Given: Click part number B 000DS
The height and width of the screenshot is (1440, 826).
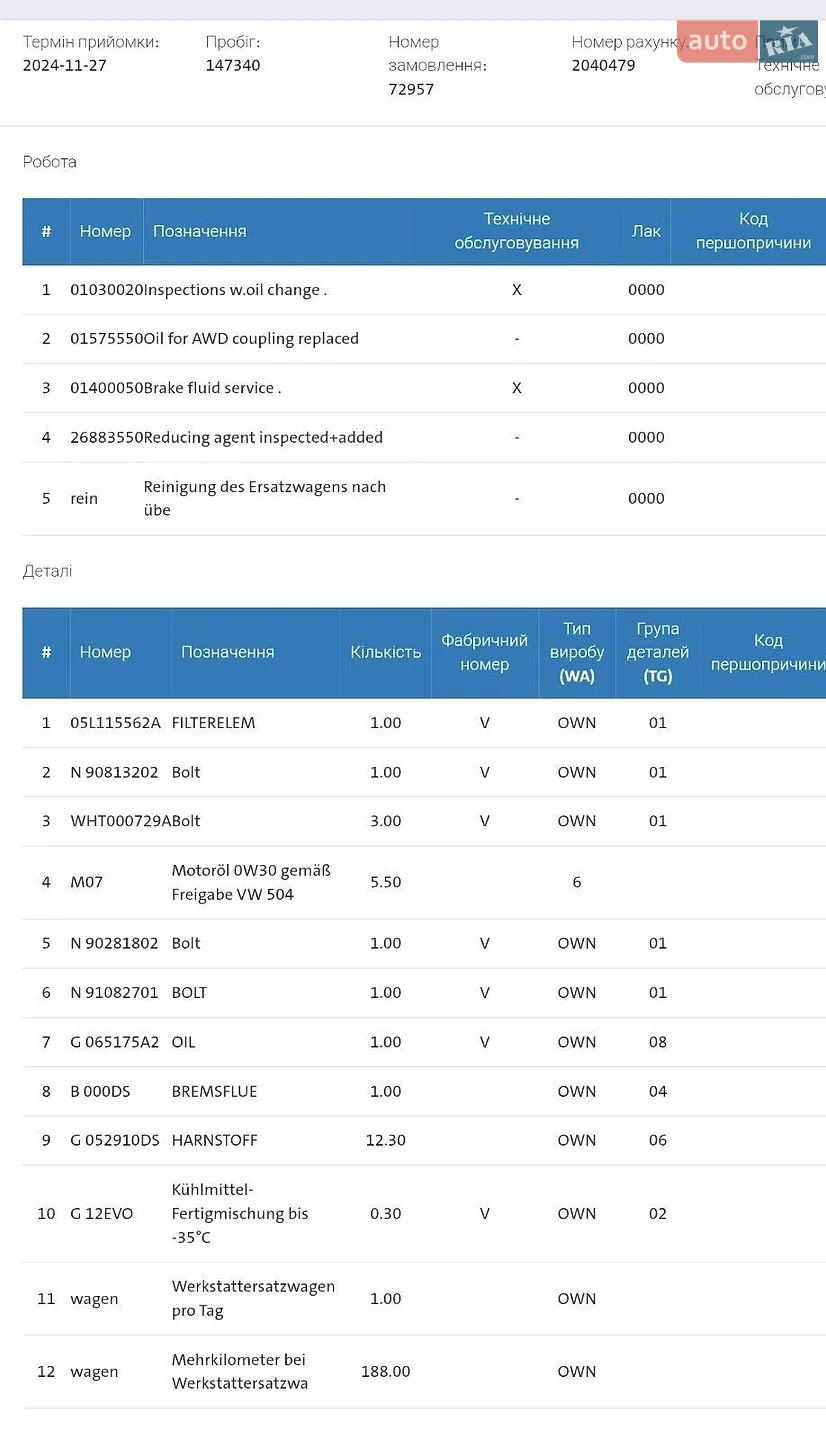Looking at the screenshot, I should 100,1091.
